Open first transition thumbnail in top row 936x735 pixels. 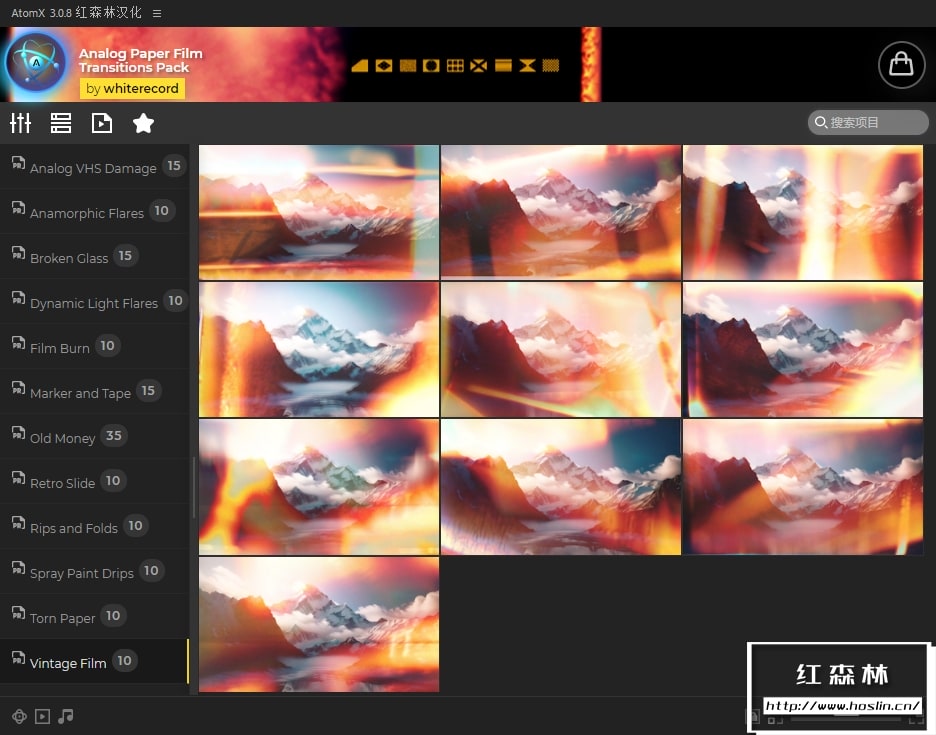[319, 213]
